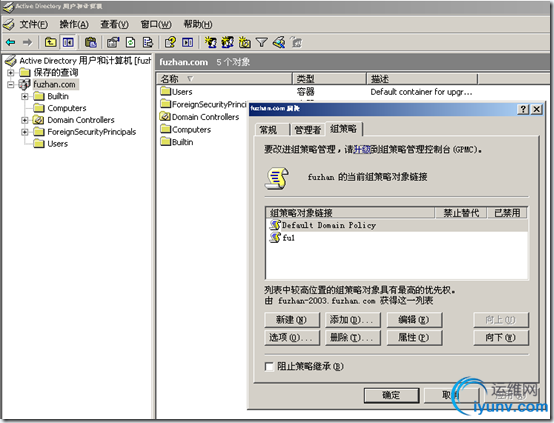Click the 升级 link to GPMC
The width and height of the screenshot is (554, 423).
(362, 149)
